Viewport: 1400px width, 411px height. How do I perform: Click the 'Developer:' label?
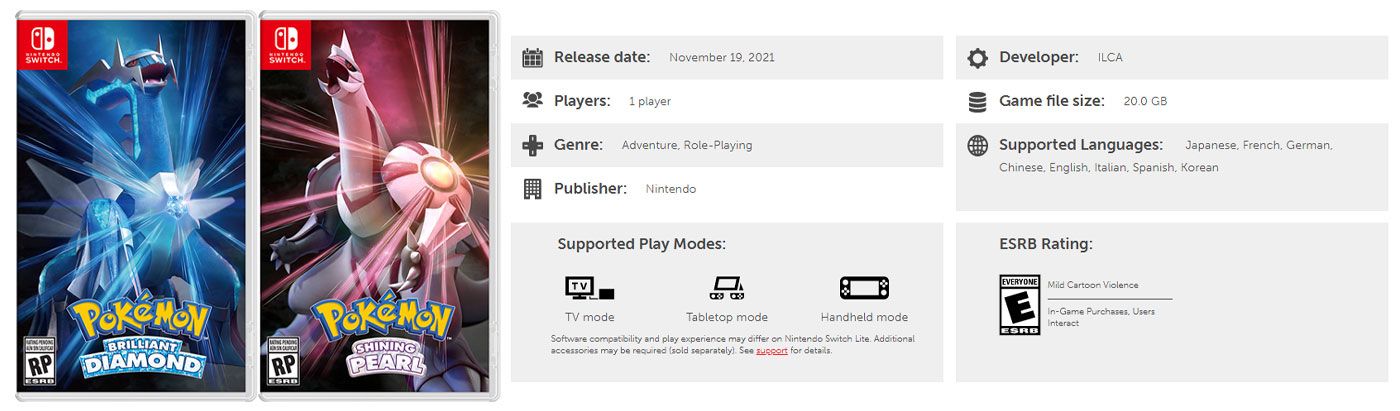[1039, 57]
